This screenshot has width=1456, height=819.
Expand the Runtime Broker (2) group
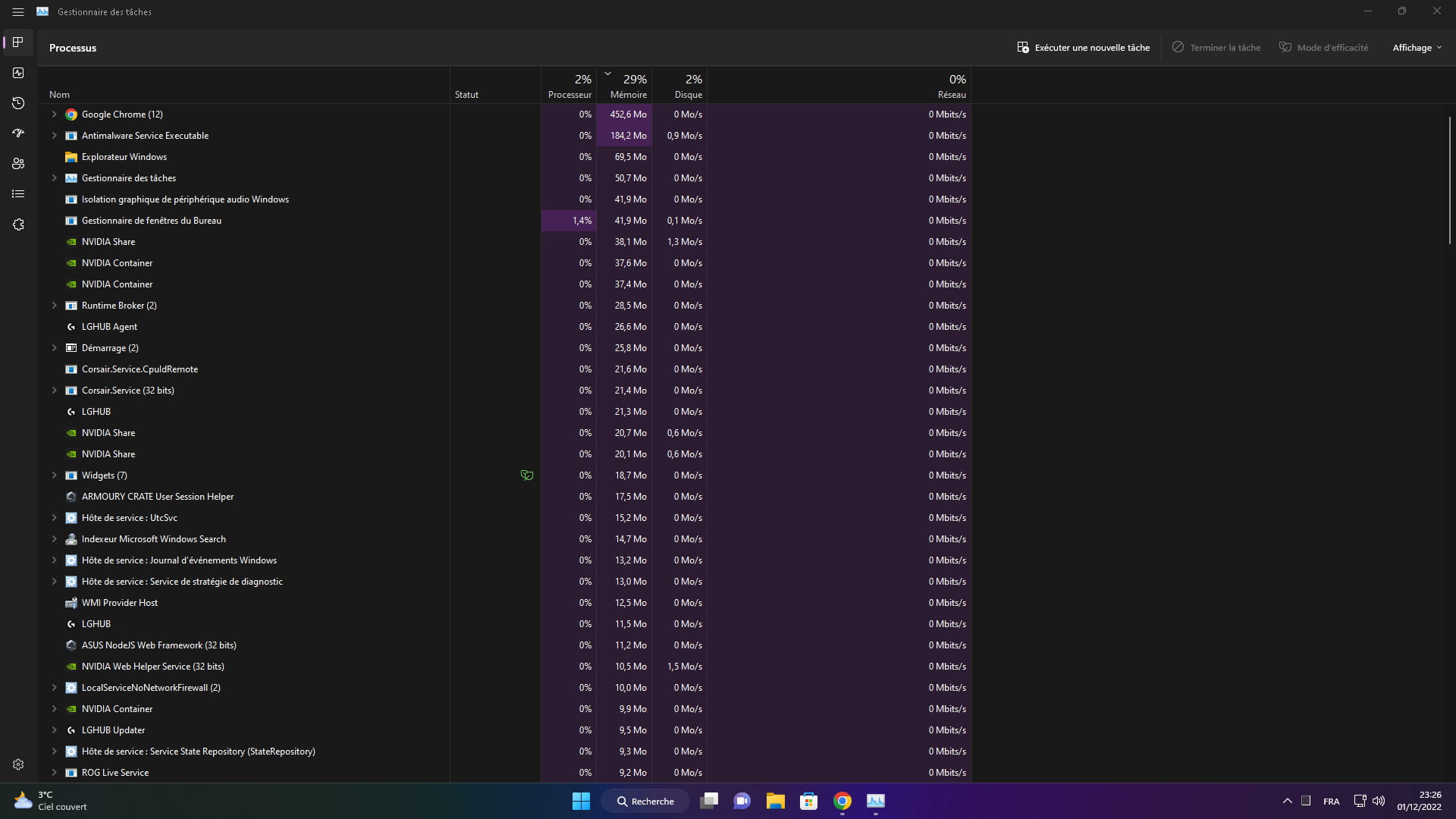click(54, 306)
